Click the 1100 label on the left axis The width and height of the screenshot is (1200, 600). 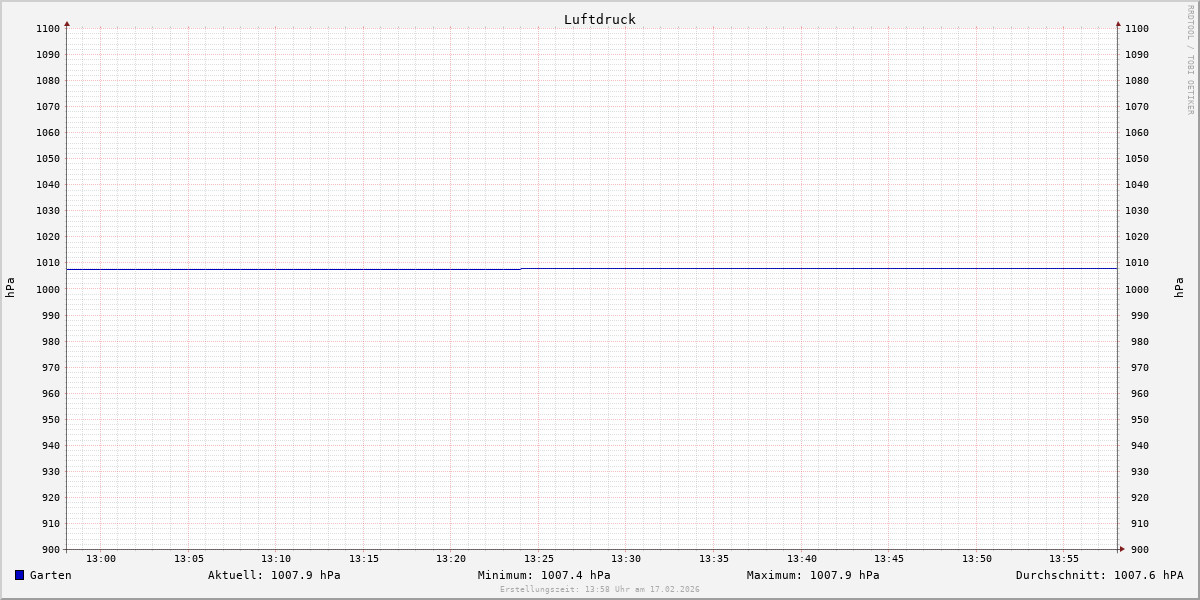click(48, 29)
